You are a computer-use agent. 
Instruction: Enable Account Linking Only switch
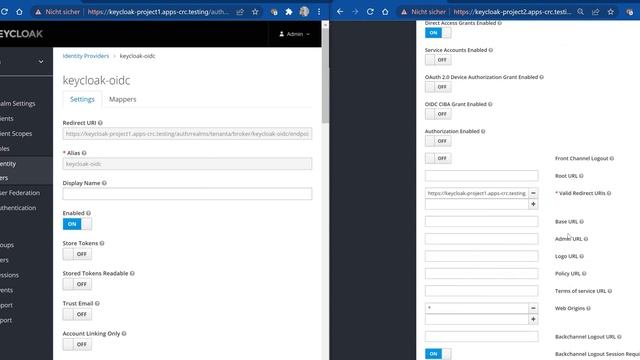(77, 344)
